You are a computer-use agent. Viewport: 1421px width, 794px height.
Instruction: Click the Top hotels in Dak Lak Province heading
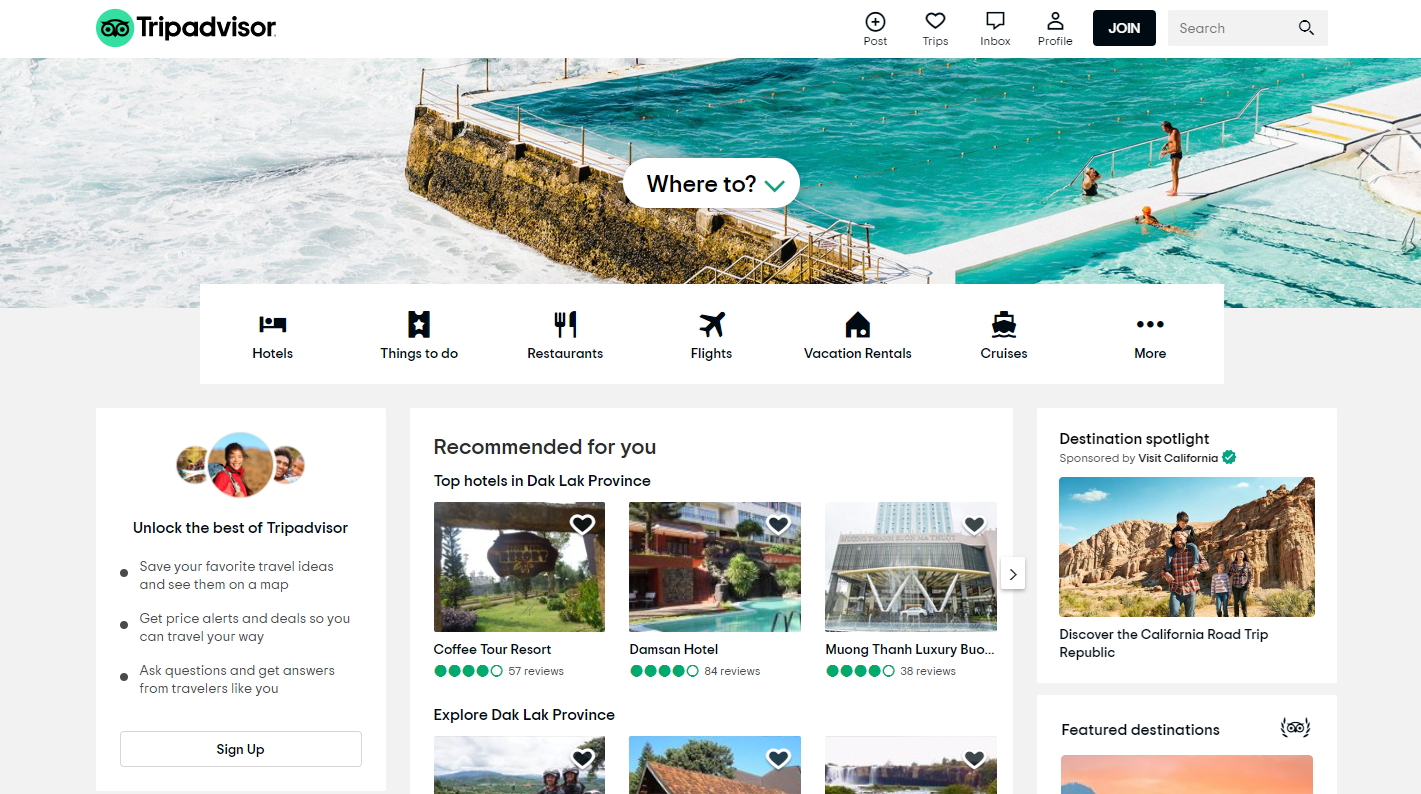coord(542,481)
